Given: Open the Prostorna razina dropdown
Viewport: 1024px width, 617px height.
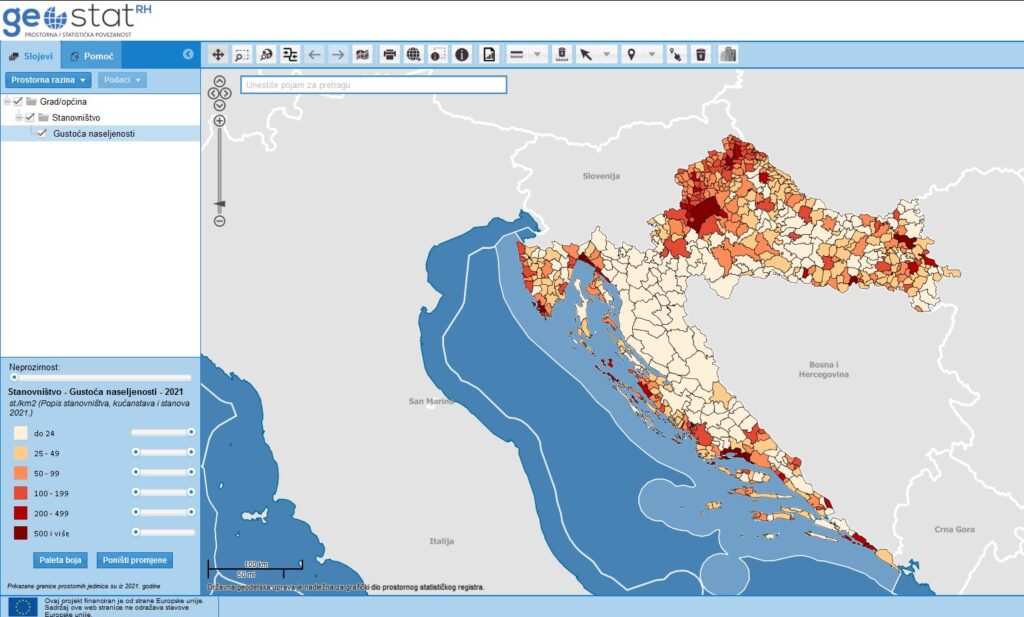Looking at the screenshot, I should coord(49,80).
